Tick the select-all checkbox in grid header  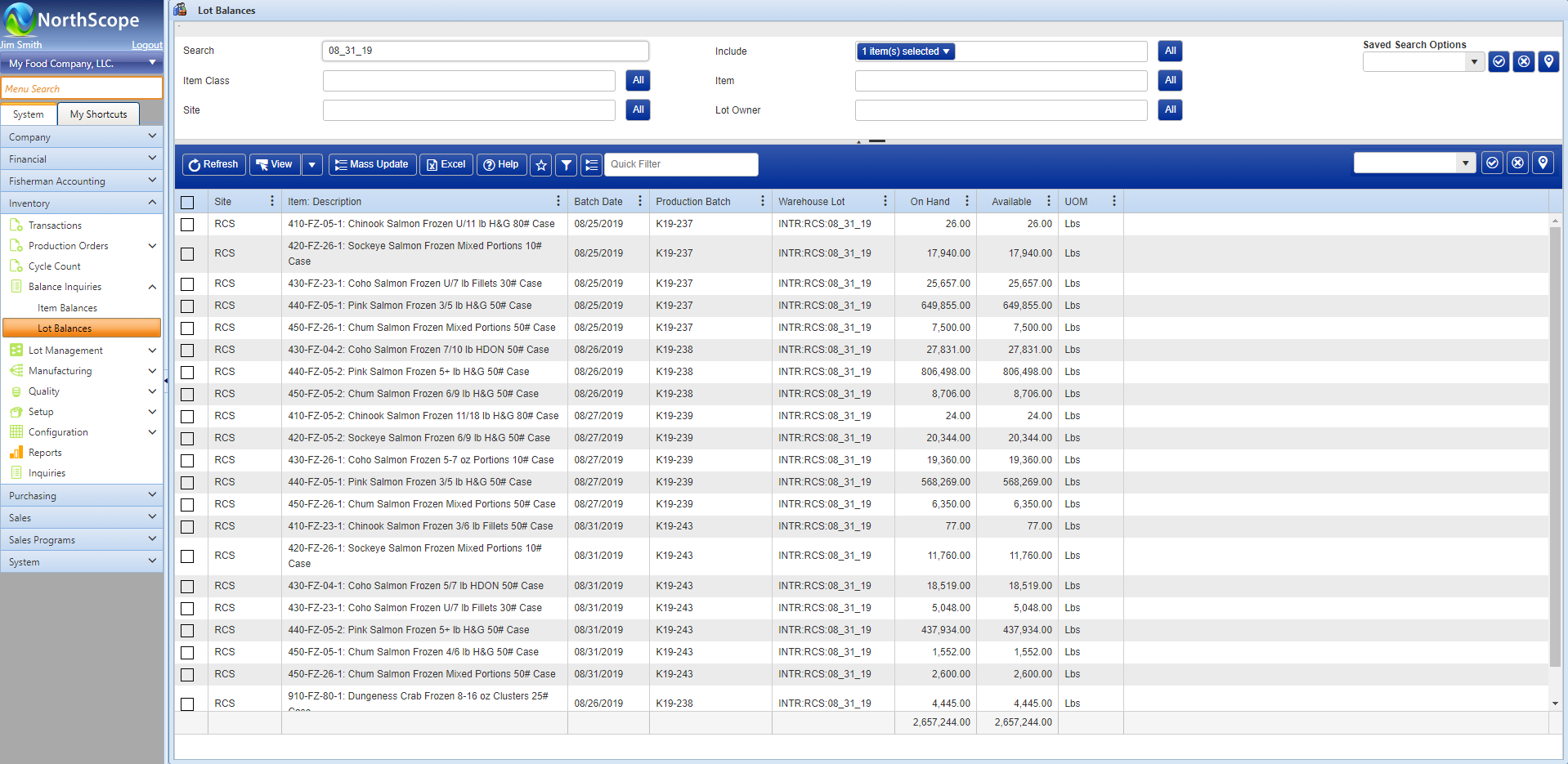coord(187,202)
